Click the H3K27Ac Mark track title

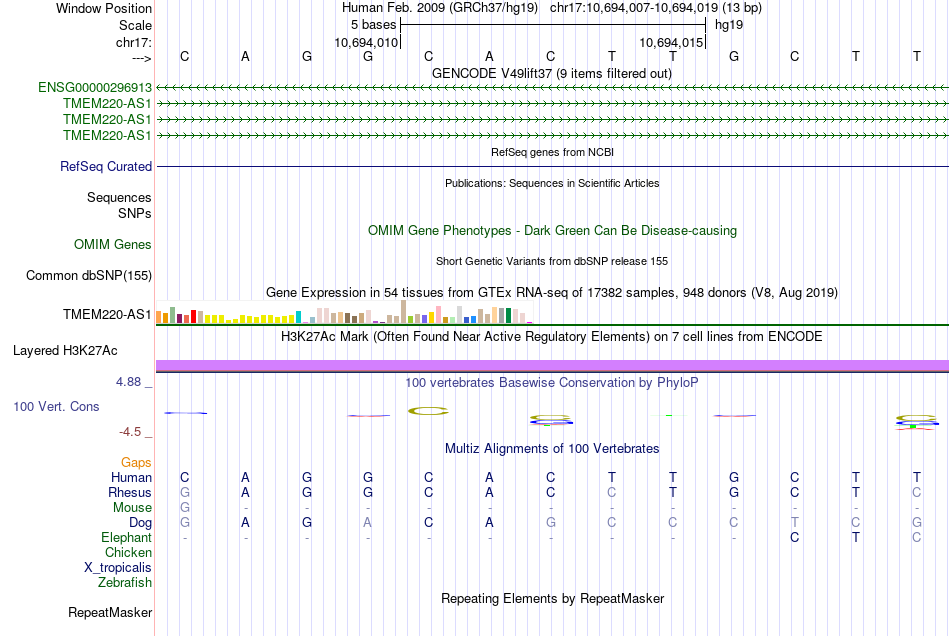point(551,336)
